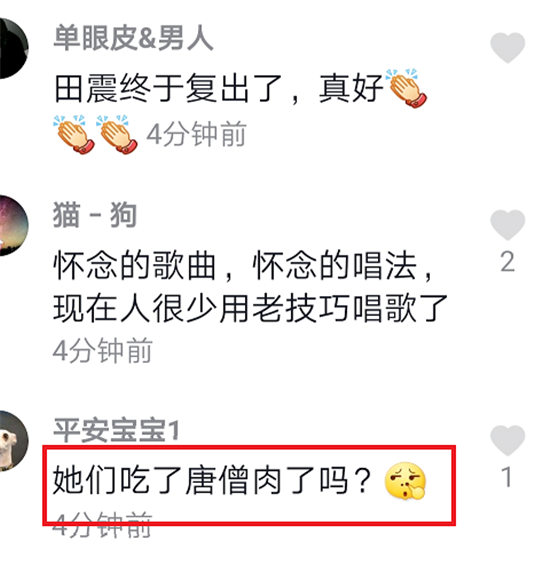The image size is (550, 564).
Task: Open 平安宝宝1's profile picture
Action: pyautogui.click(x=13, y=441)
